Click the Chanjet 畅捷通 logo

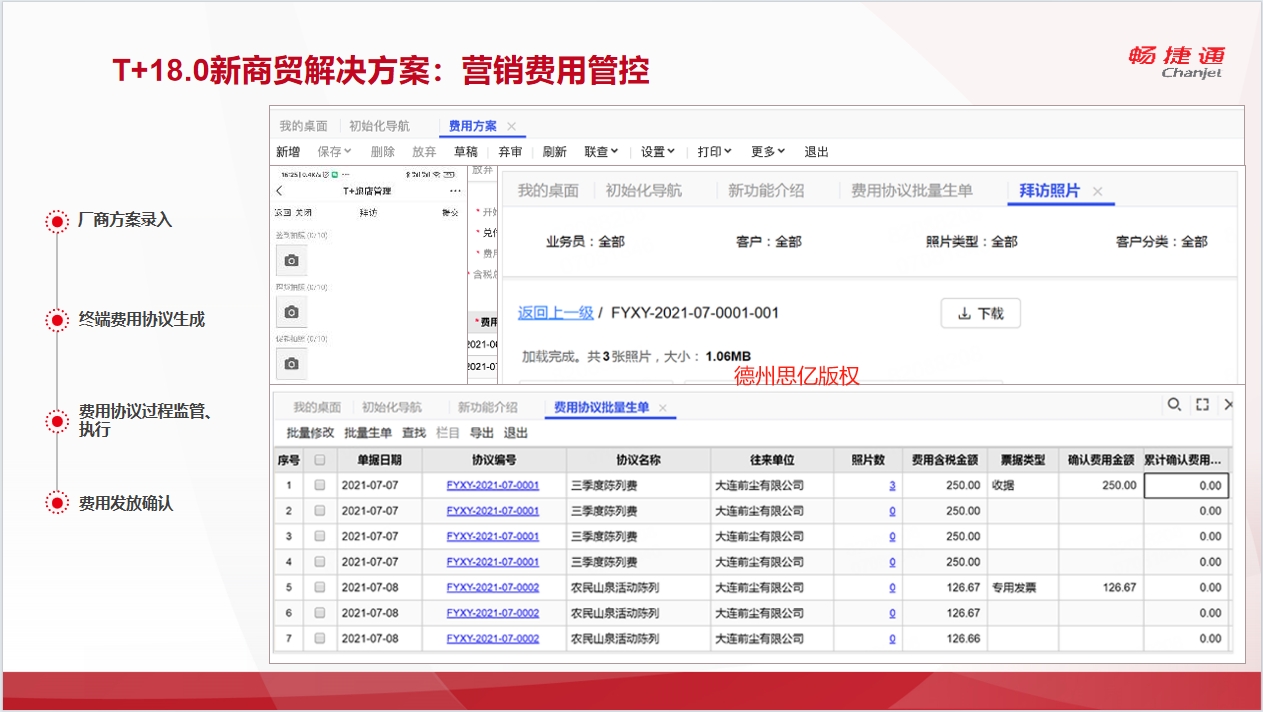pyautogui.click(x=1176, y=61)
